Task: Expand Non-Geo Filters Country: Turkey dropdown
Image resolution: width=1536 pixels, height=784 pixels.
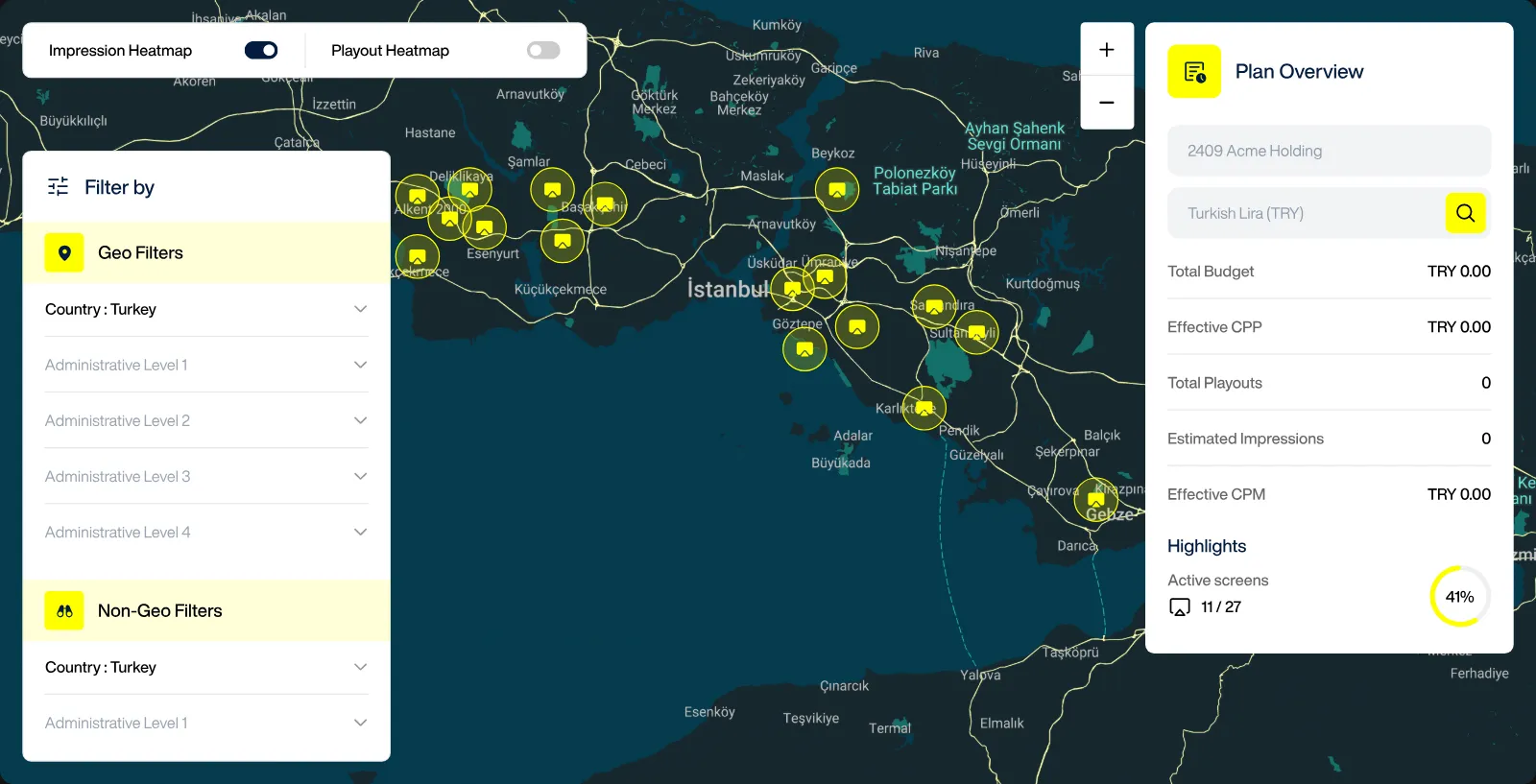Action: (206, 667)
